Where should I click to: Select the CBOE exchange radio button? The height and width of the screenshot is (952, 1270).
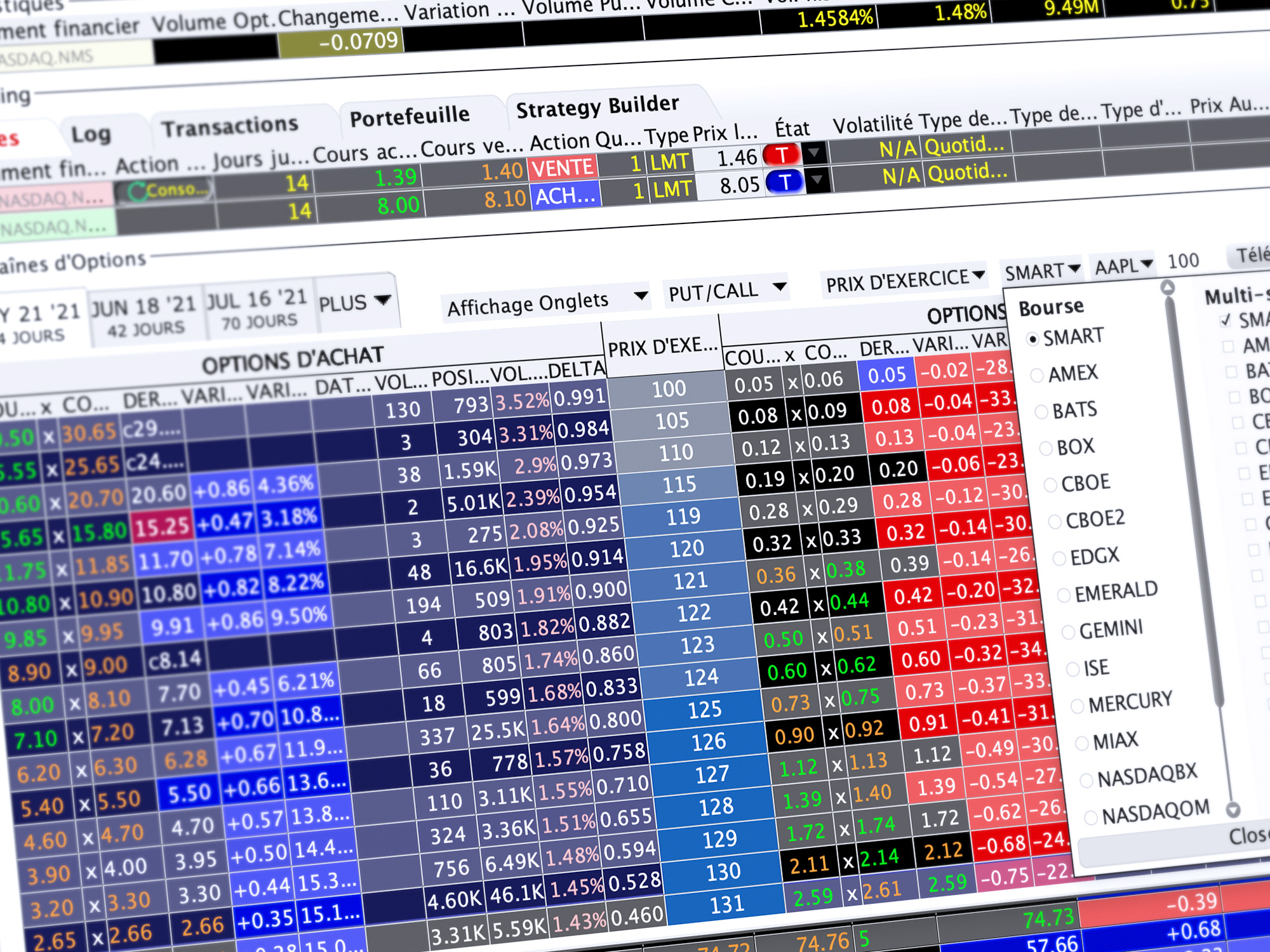click(x=1050, y=486)
